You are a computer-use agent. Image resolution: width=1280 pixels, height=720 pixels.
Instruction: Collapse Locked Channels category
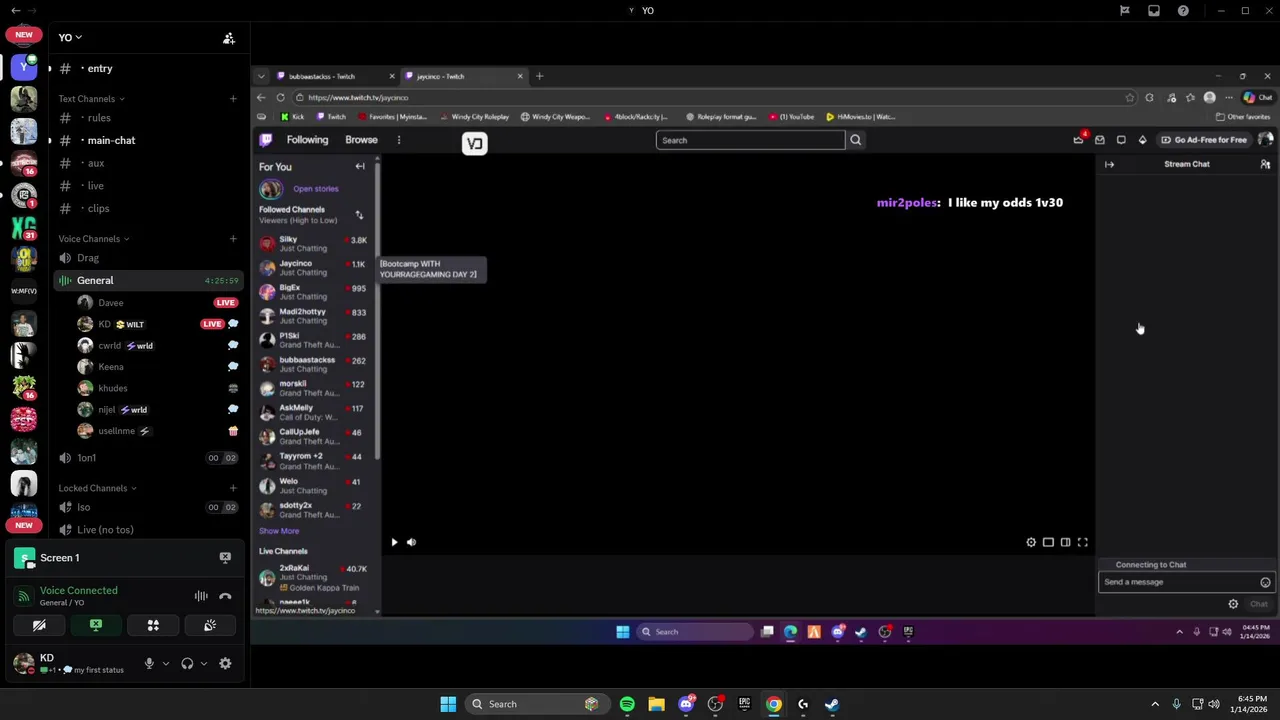coord(97,488)
